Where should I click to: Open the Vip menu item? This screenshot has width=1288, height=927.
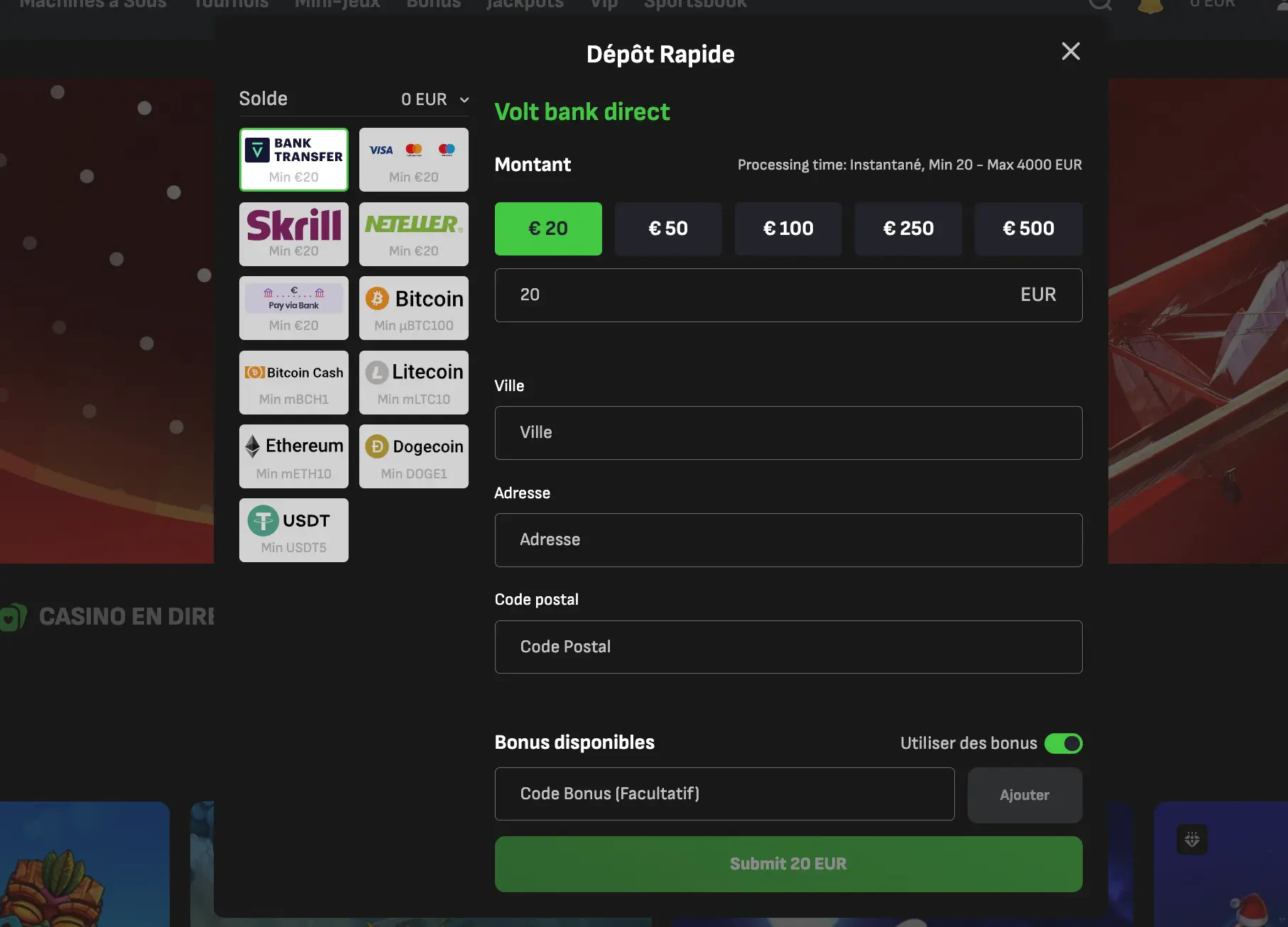(604, 4)
